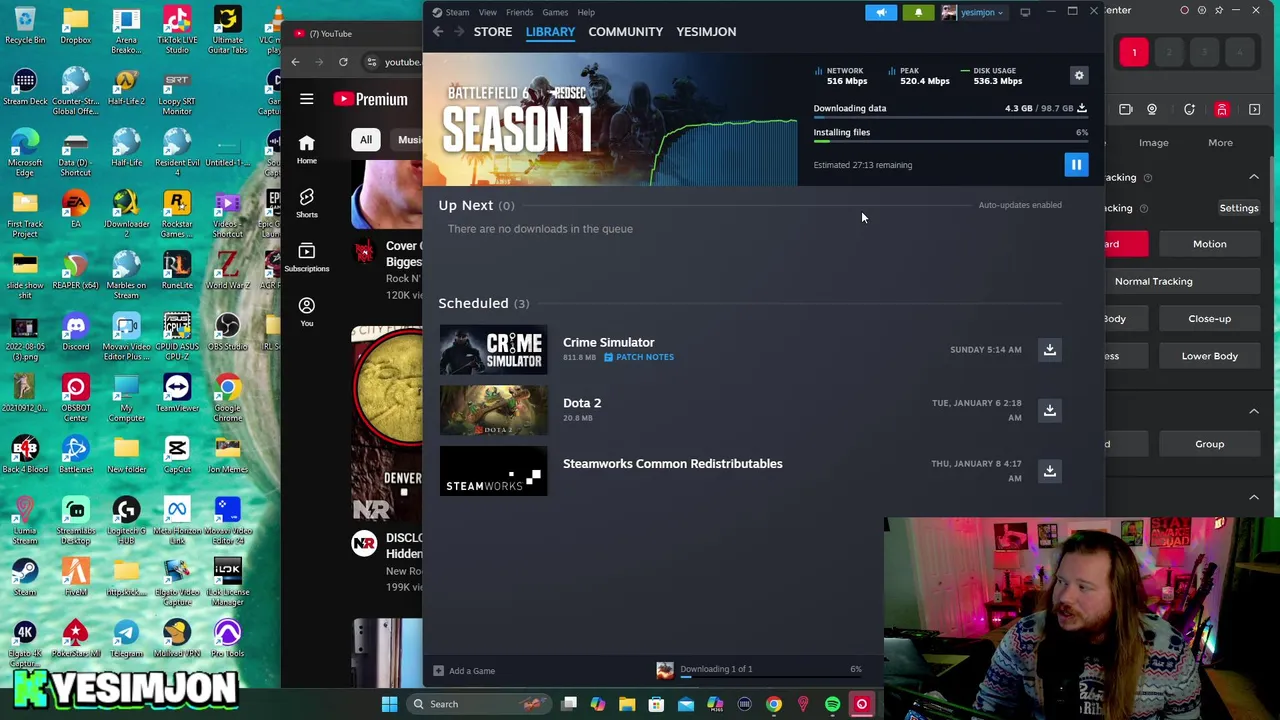Select the Crime Simulator thumbnail

[494, 350]
